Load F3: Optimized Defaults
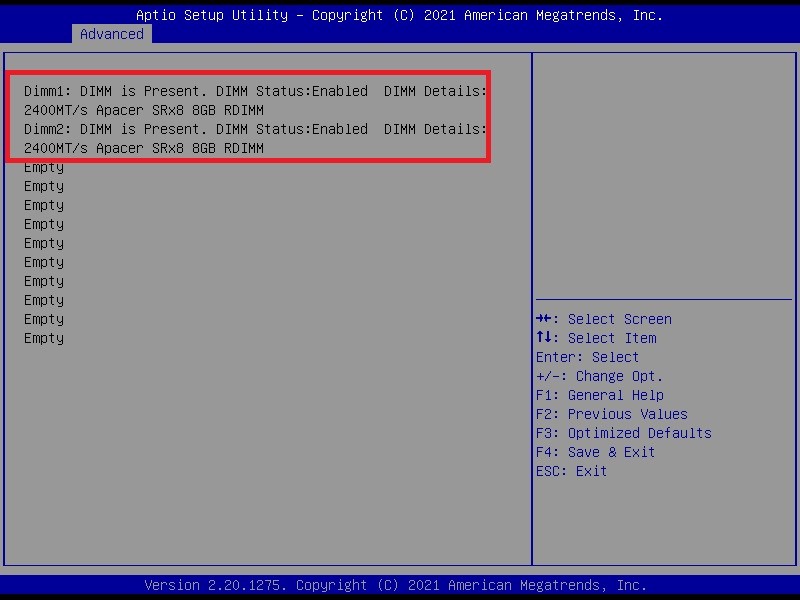The height and width of the screenshot is (600, 800). click(623, 433)
